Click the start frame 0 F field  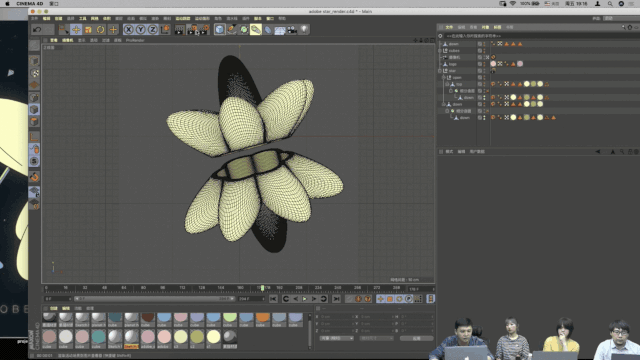click(x=58, y=299)
